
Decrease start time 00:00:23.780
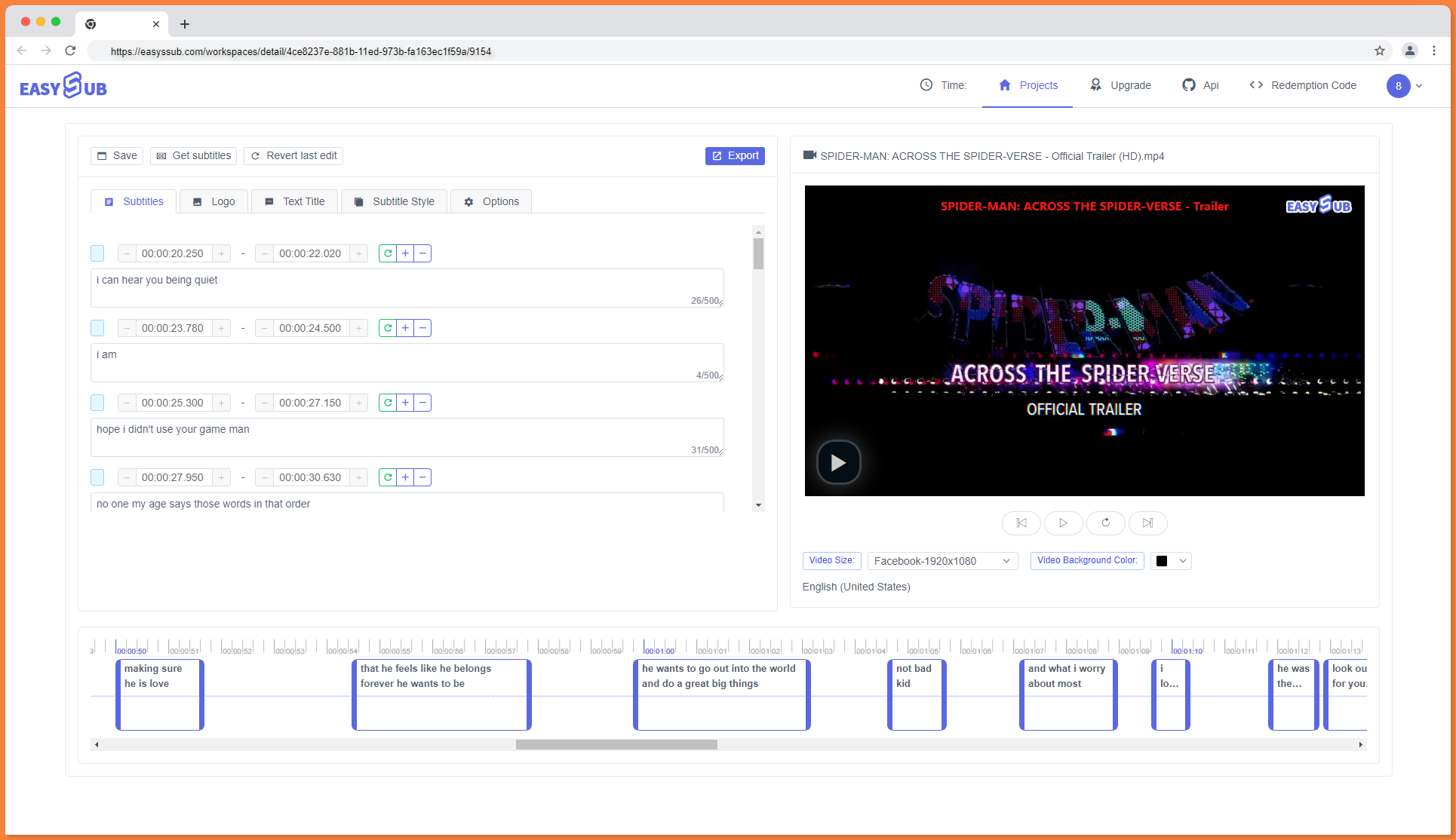[x=127, y=328]
